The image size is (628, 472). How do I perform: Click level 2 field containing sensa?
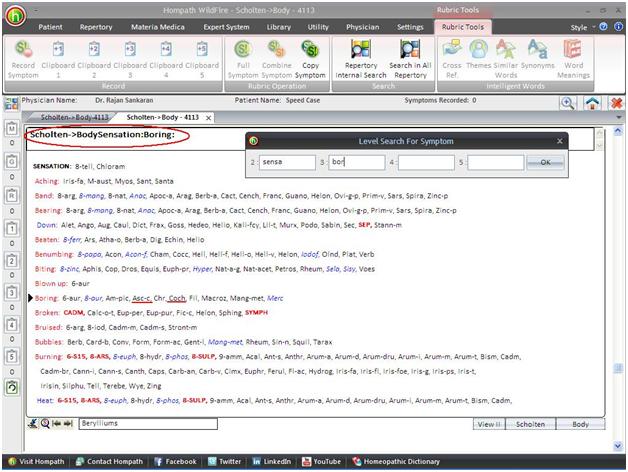click(x=287, y=162)
